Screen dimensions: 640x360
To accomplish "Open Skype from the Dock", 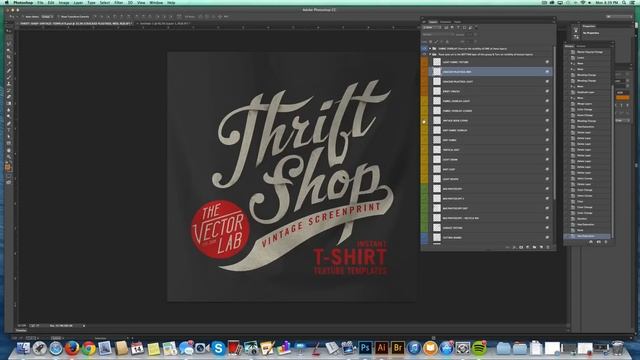I will (x=218, y=348).
